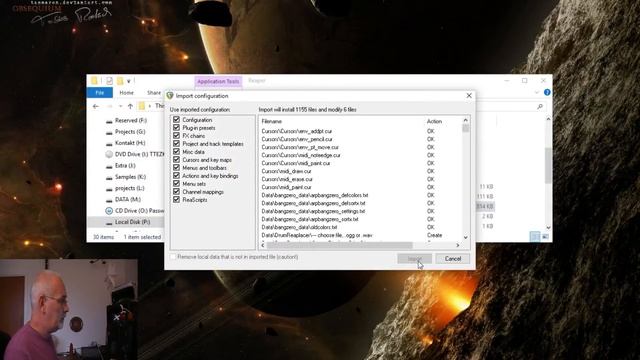Click Explorer back arrow

96,107
